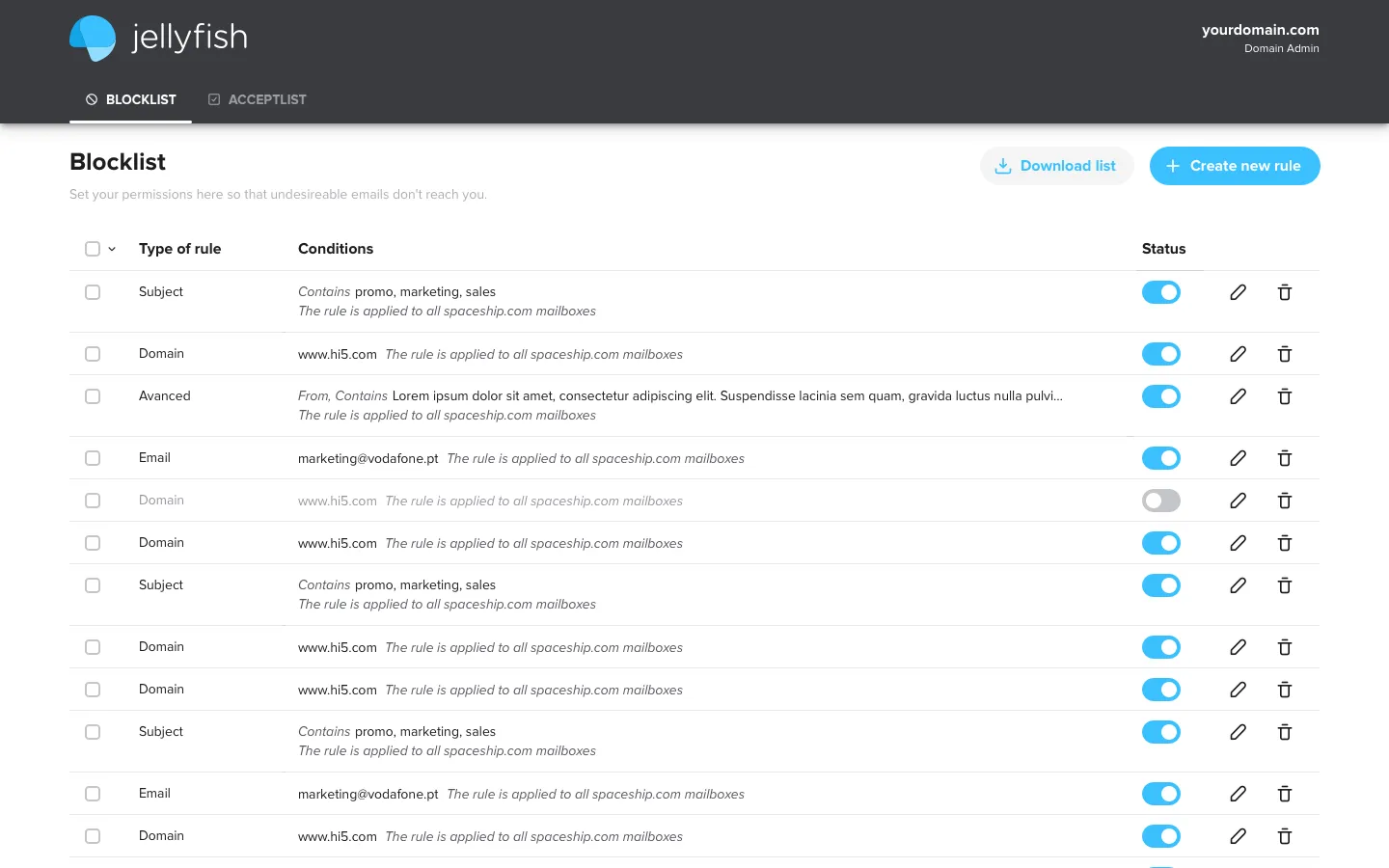The width and height of the screenshot is (1389, 868).
Task: Expand the chevron beside the select-all checkbox
Action: 112,249
